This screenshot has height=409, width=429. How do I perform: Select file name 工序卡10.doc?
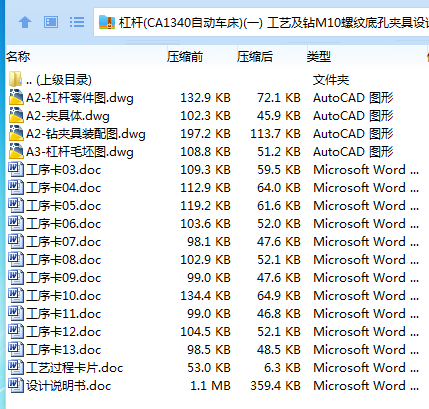[x=63, y=296]
